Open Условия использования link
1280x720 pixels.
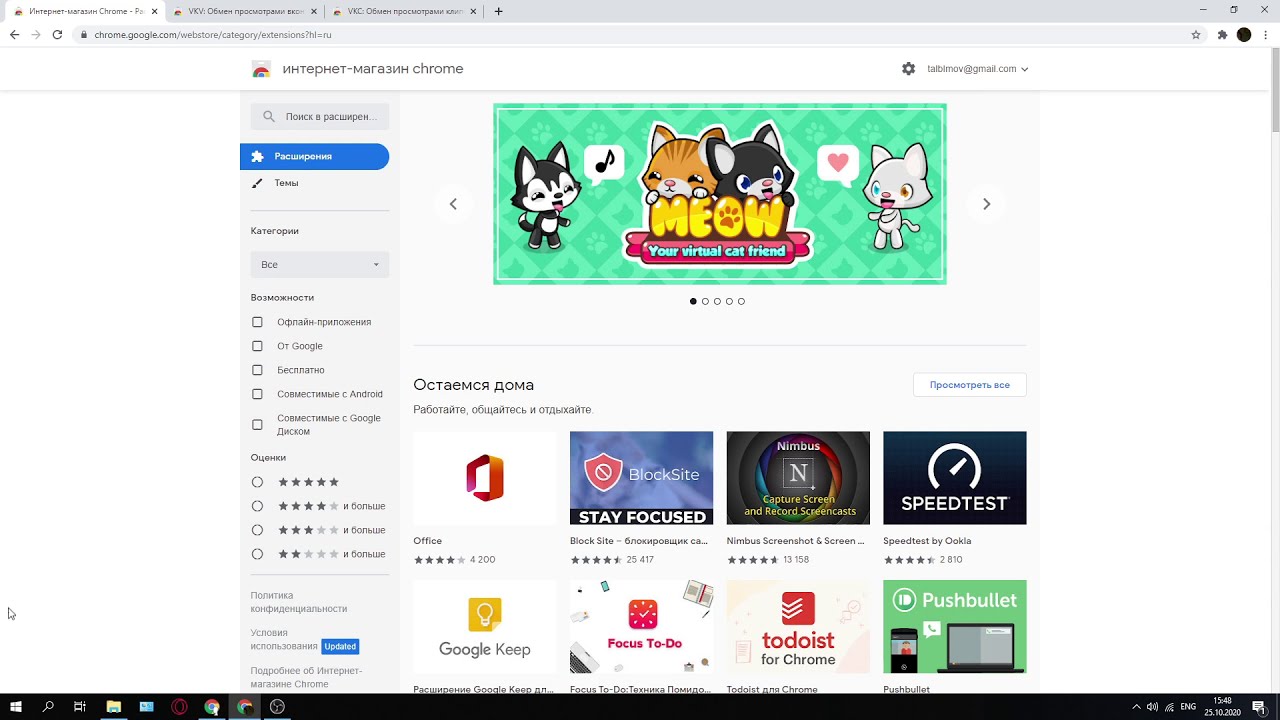point(284,640)
